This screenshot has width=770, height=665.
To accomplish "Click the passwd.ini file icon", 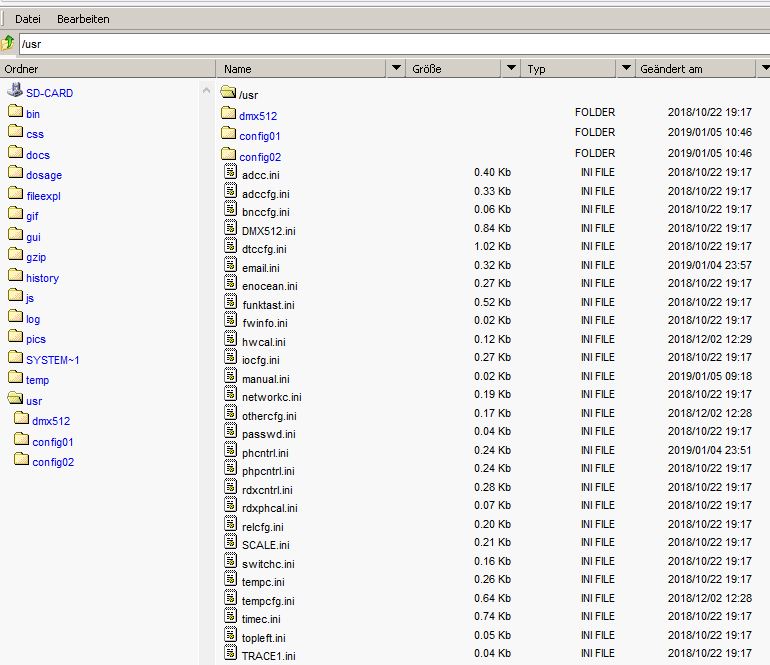I will point(230,431).
